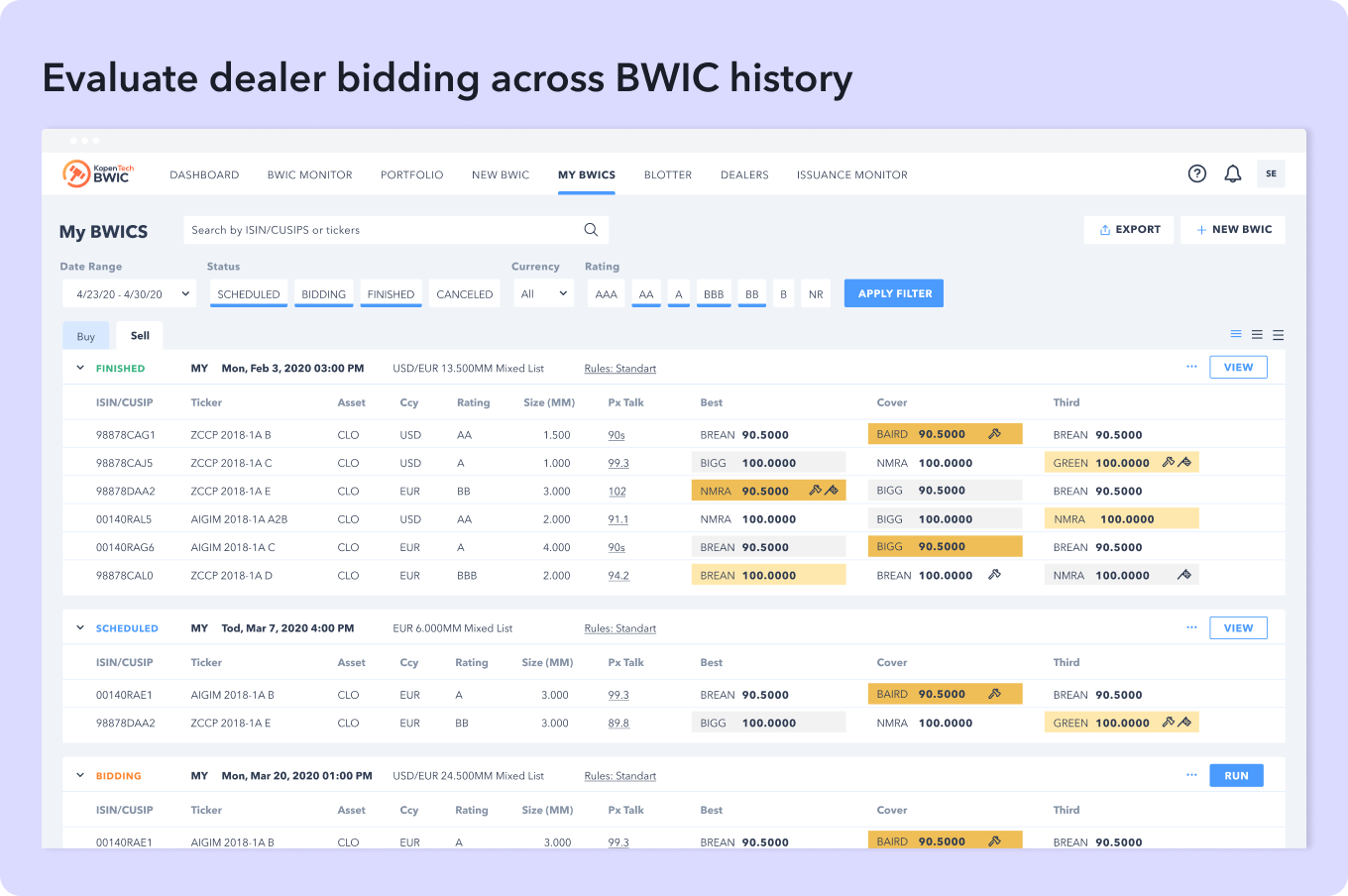Click the KopenTech BWIC logo

pyautogui.click(x=98, y=174)
